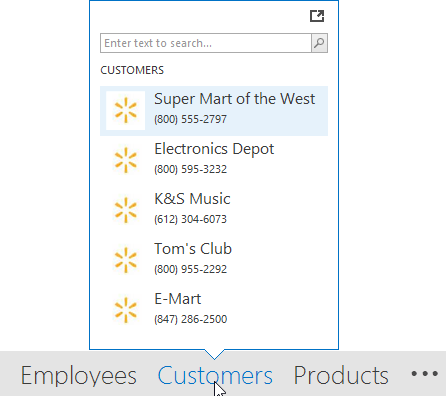Image resolution: width=446 pixels, height=396 pixels.
Task: Click the K&S Music logo icon
Action: pyautogui.click(x=126, y=210)
